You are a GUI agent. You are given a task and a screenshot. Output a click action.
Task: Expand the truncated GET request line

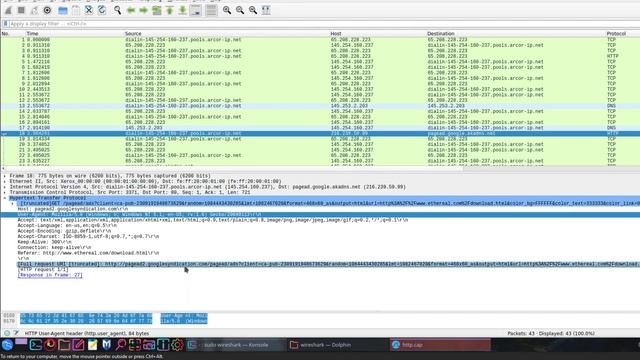click(x=12, y=203)
